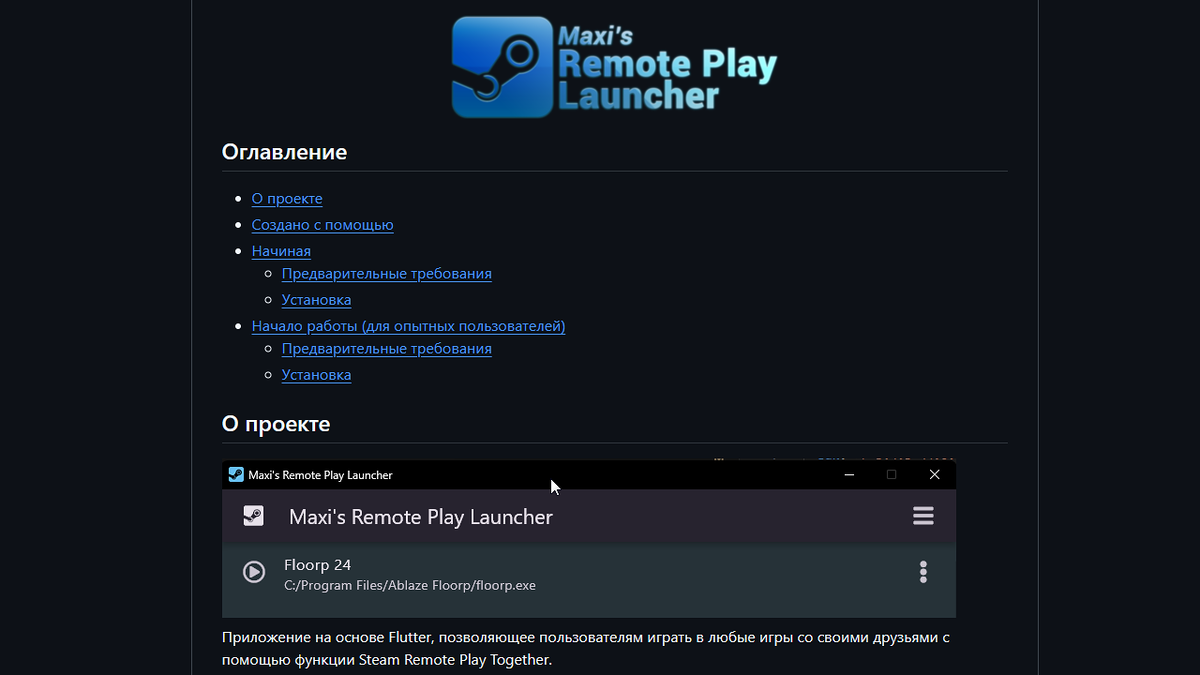Maximize the launcher window in the screenshot

coord(891,475)
